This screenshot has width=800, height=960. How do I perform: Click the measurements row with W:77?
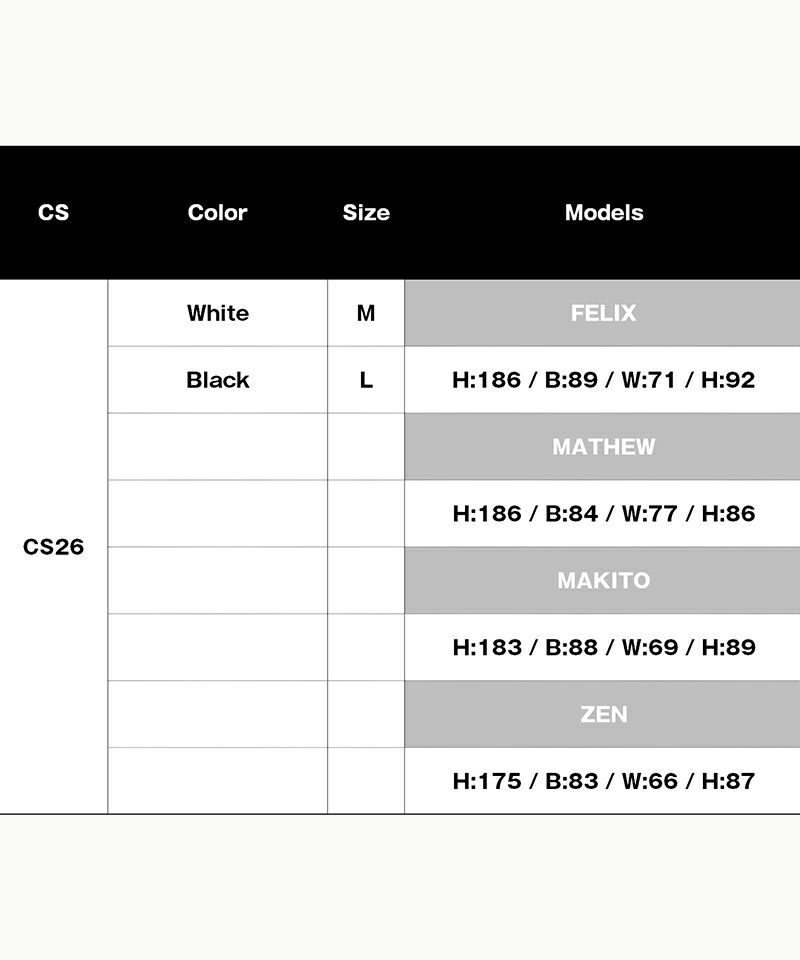(x=603, y=513)
